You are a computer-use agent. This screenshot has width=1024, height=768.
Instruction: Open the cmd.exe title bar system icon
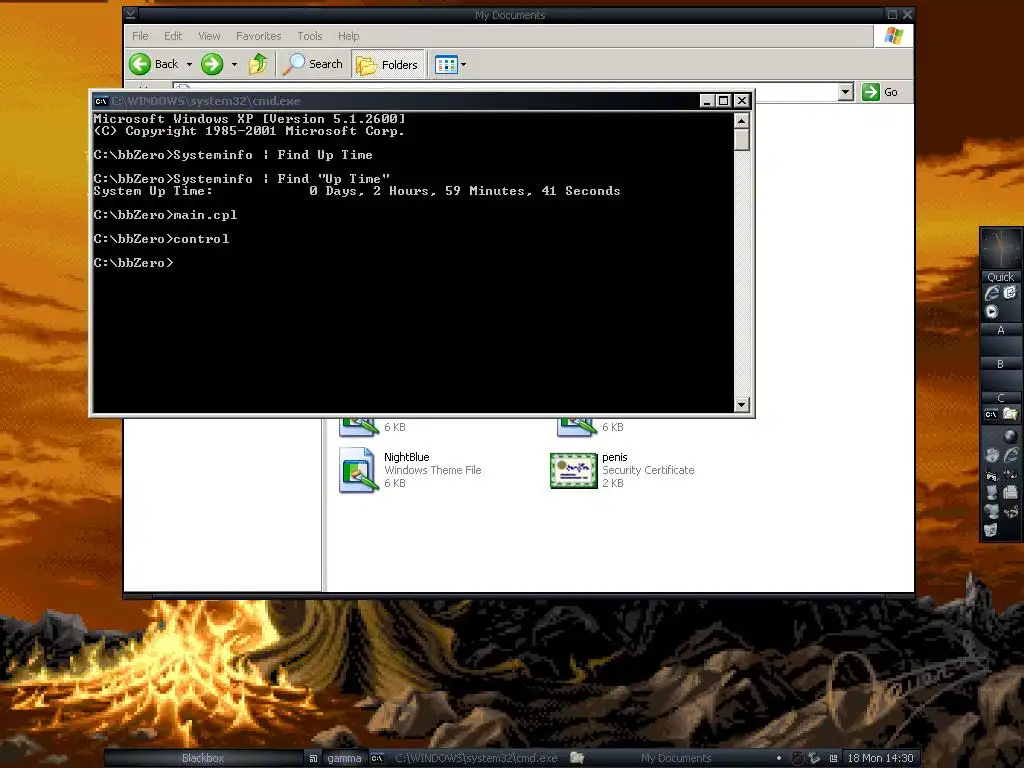point(101,101)
